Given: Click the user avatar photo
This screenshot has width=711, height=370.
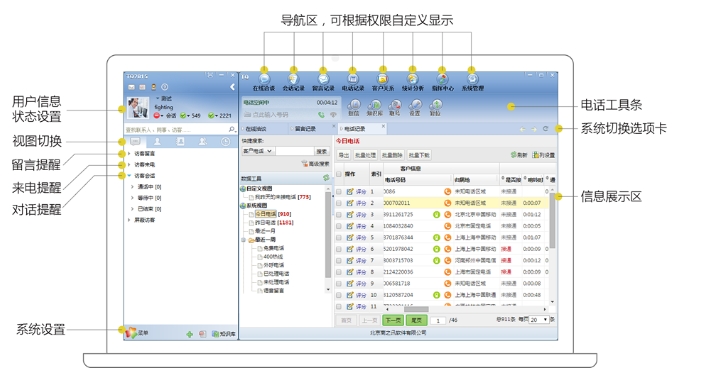Looking at the screenshot, I should (138, 108).
